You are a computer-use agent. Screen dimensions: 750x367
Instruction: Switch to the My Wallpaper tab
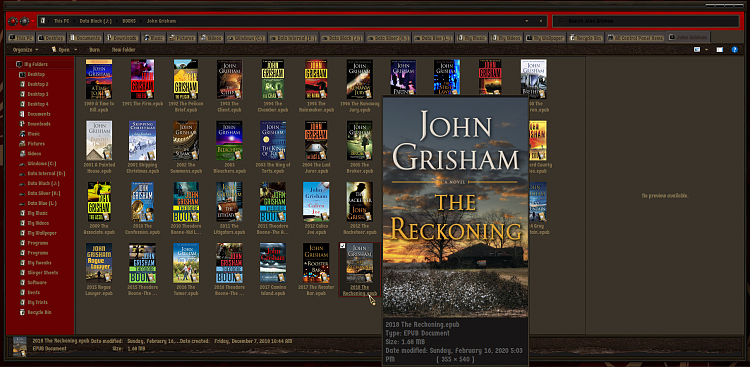coord(545,38)
